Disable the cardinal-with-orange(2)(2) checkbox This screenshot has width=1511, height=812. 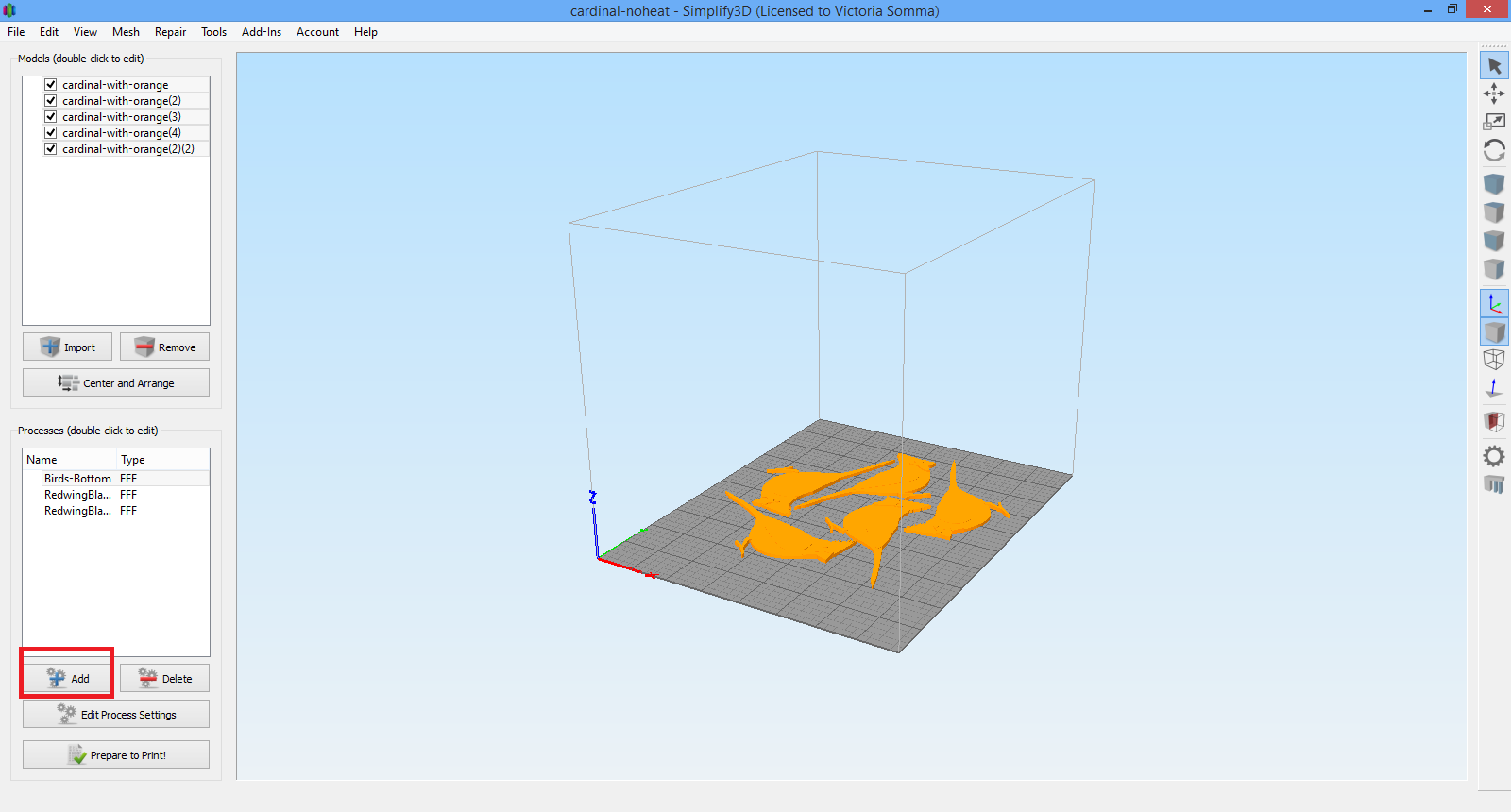(x=51, y=149)
